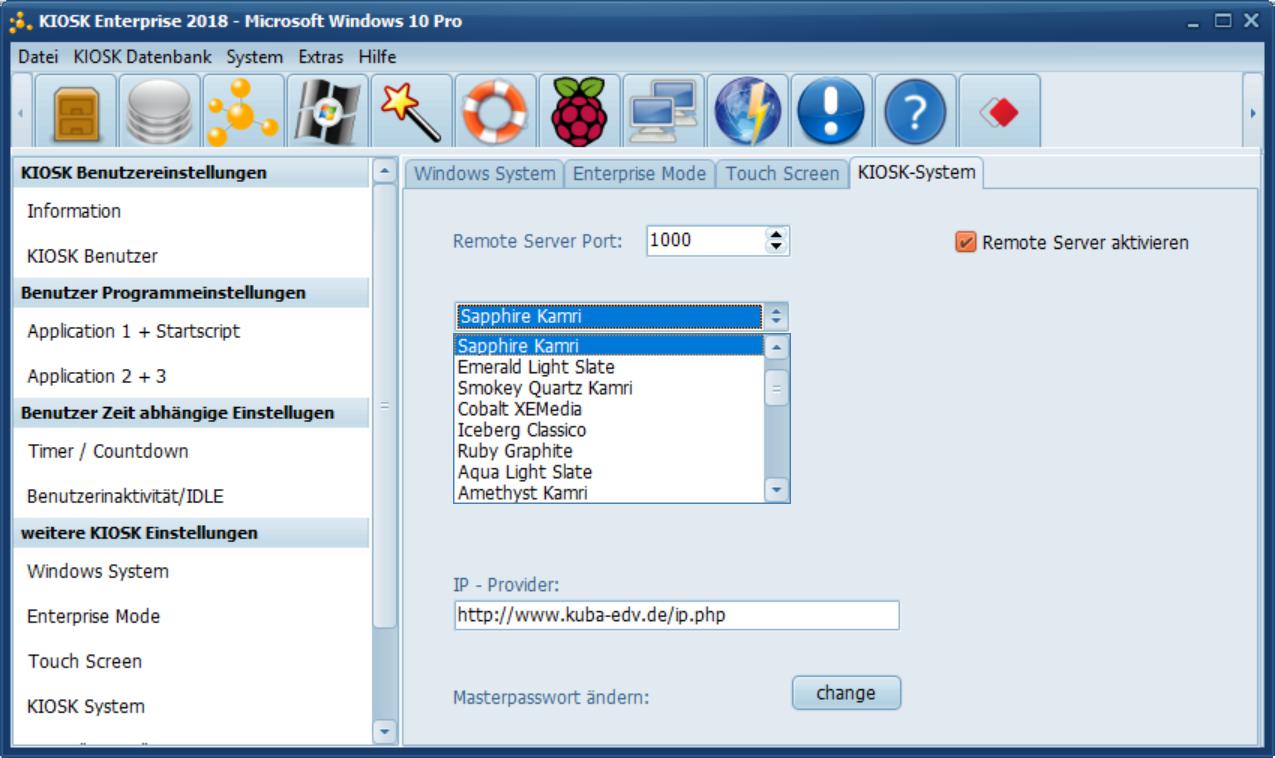
Task: Click the globe with lightning icon
Action: coord(748,113)
